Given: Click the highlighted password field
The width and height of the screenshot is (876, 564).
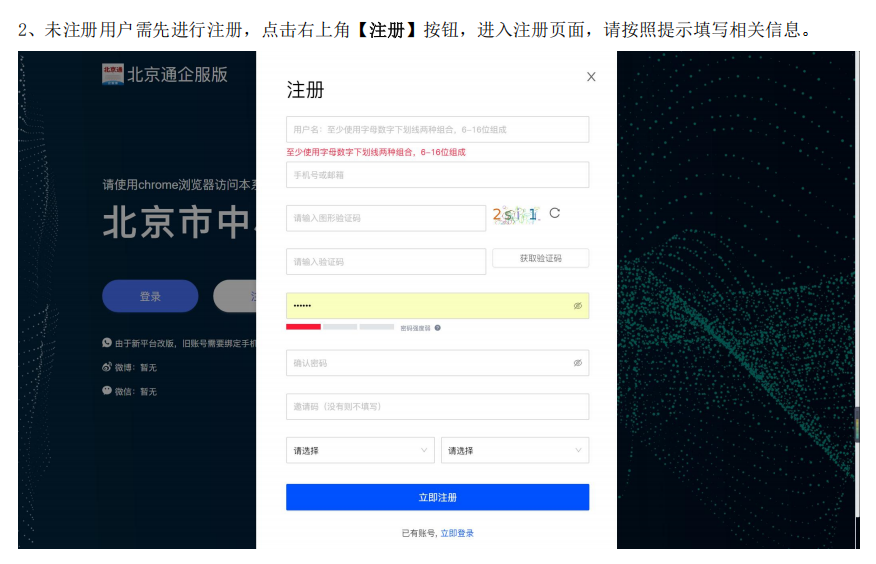Looking at the screenshot, I should point(437,305).
